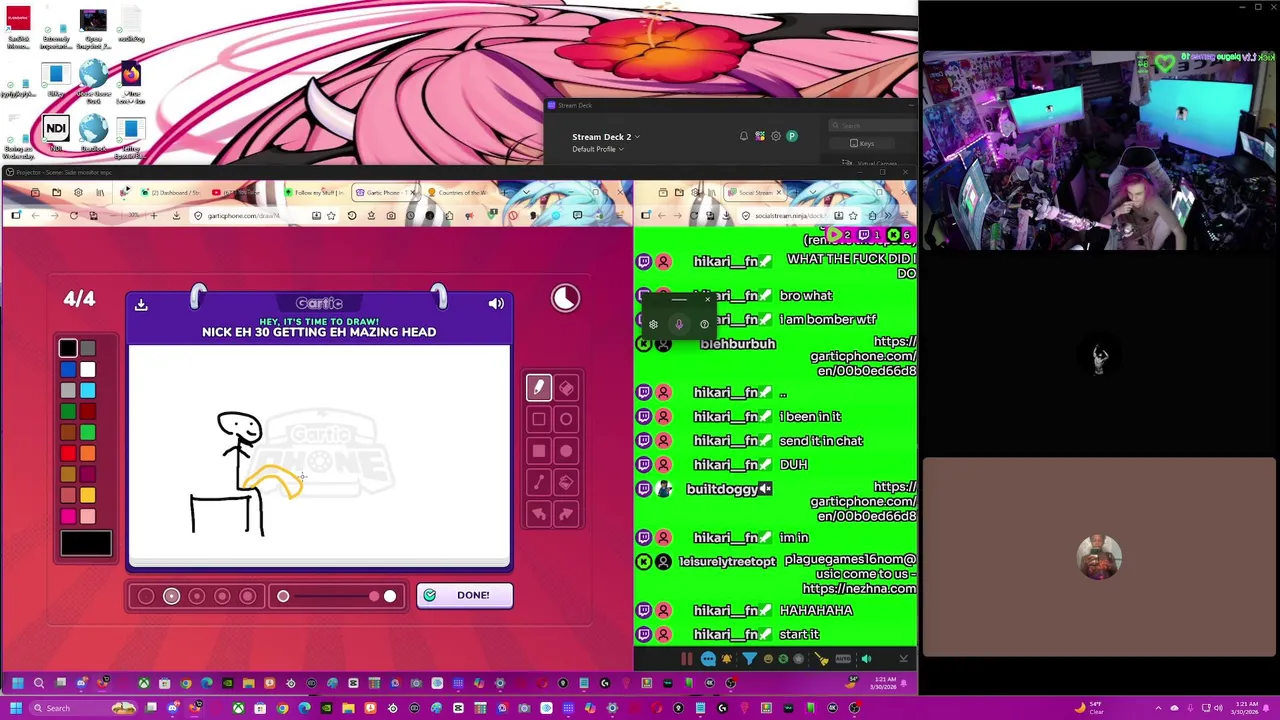
Task: Open the large current-color box
Action: [x=86, y=544]
